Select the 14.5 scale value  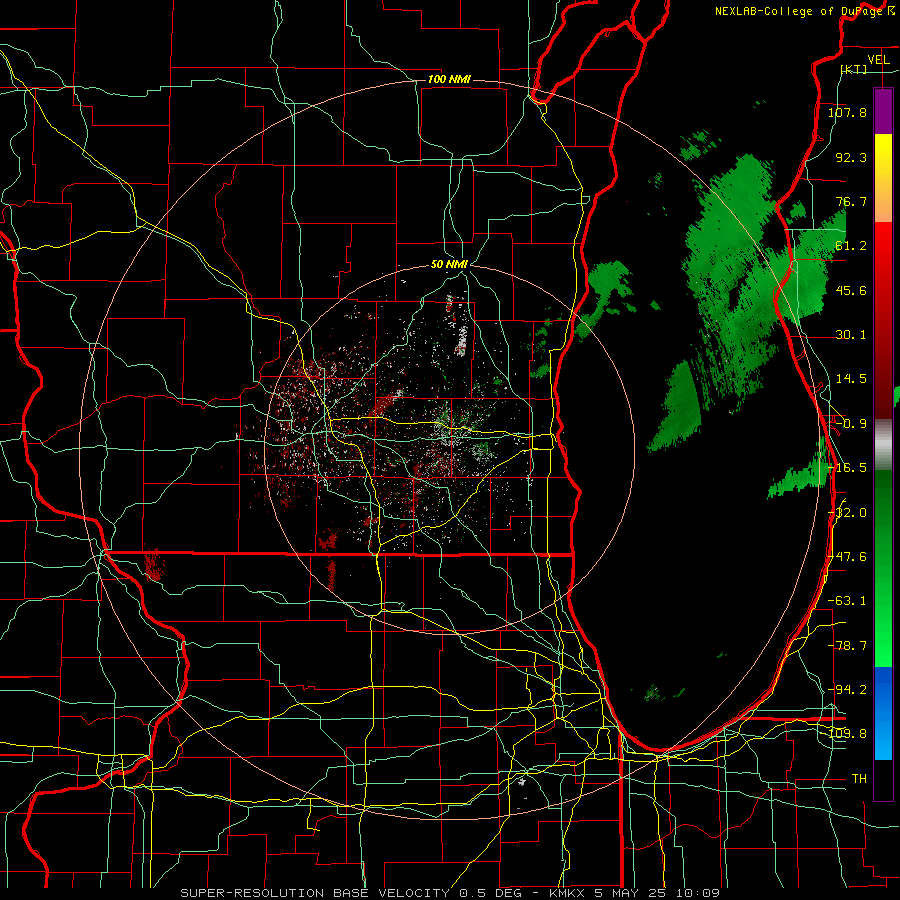[851, 378]
